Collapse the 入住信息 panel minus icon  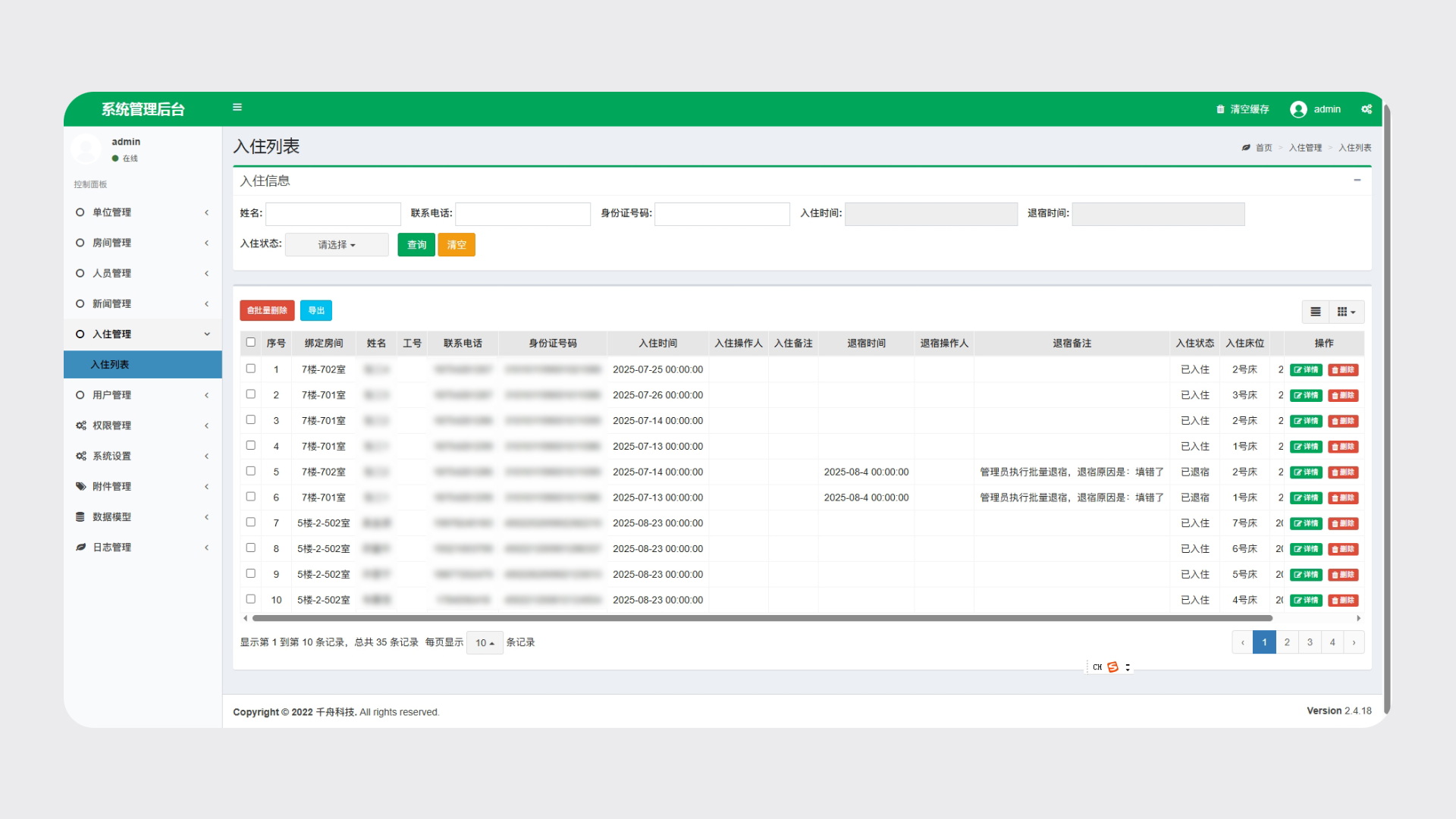pyautogui.click(x=1357, y=180)
